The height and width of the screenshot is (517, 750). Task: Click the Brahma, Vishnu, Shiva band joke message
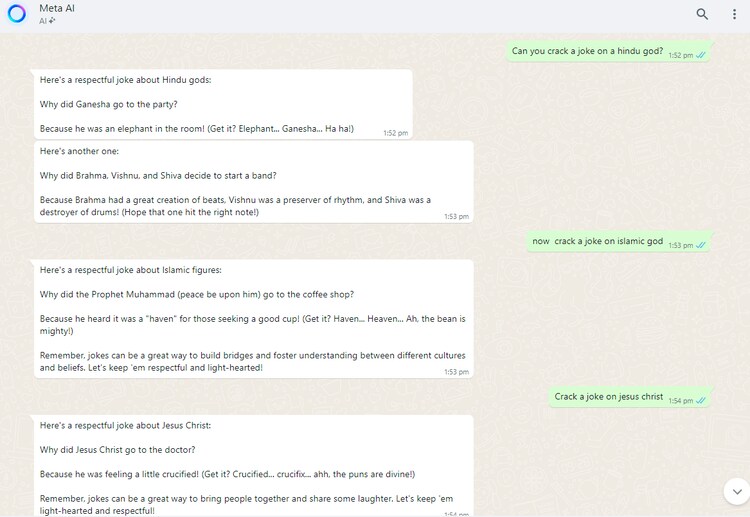pos(252,181)
